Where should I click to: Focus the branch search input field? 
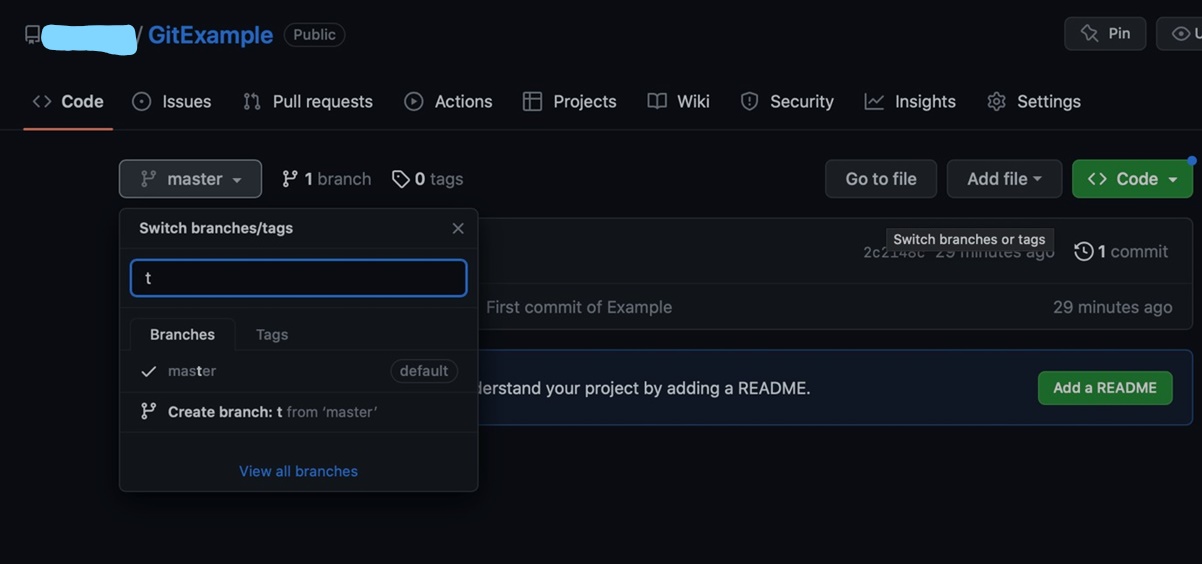[298, 278]
